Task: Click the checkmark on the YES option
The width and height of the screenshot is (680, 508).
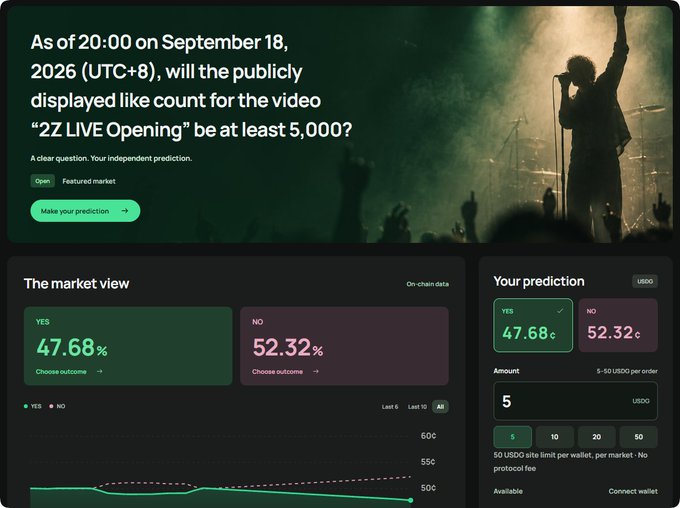Action: click(x=560, y=311)
